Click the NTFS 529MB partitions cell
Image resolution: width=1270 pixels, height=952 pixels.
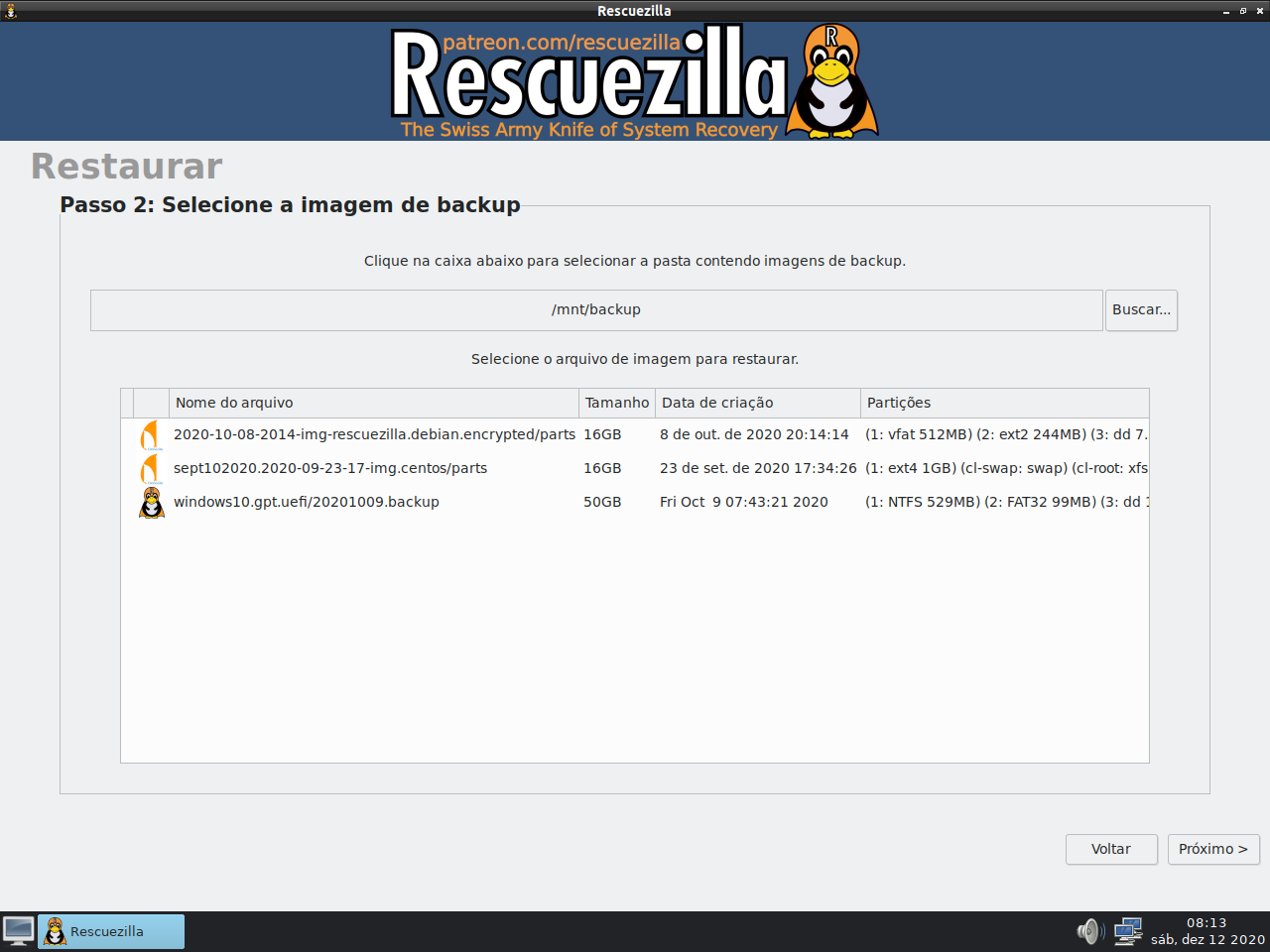pos(1006,502)
